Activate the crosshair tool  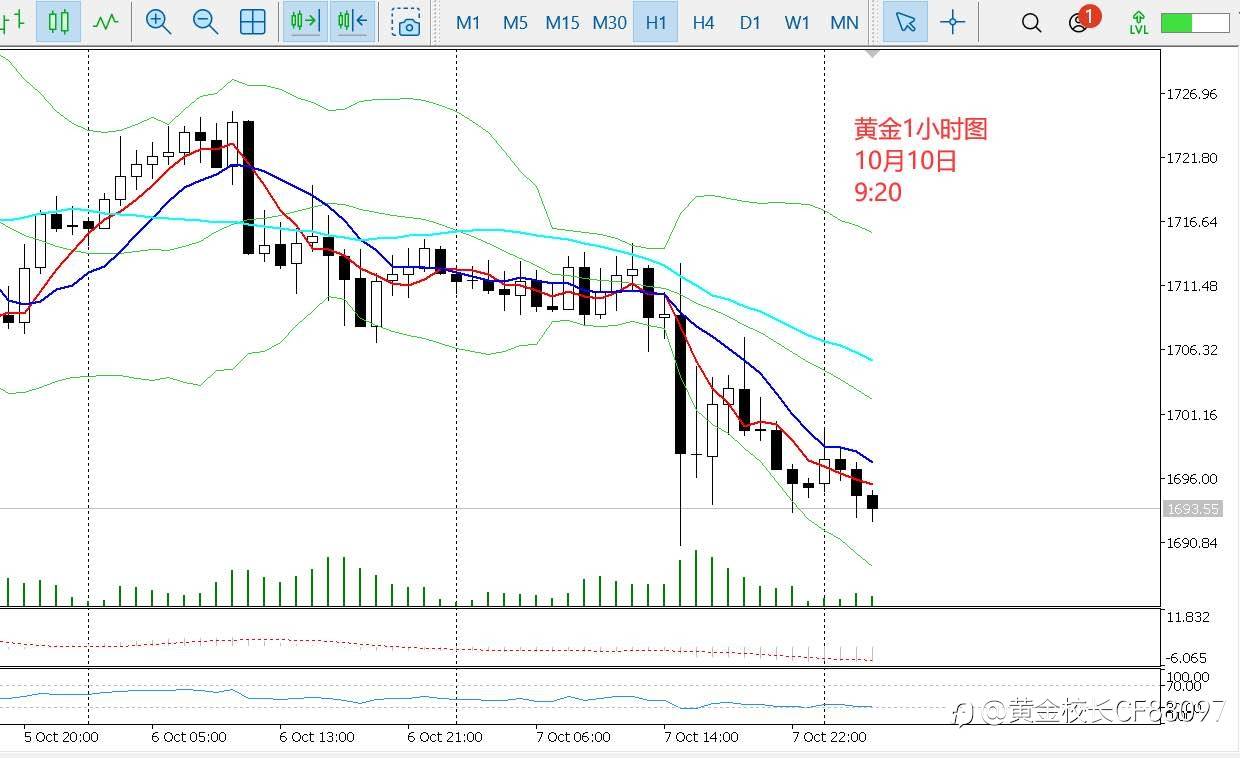click(953, 22)
